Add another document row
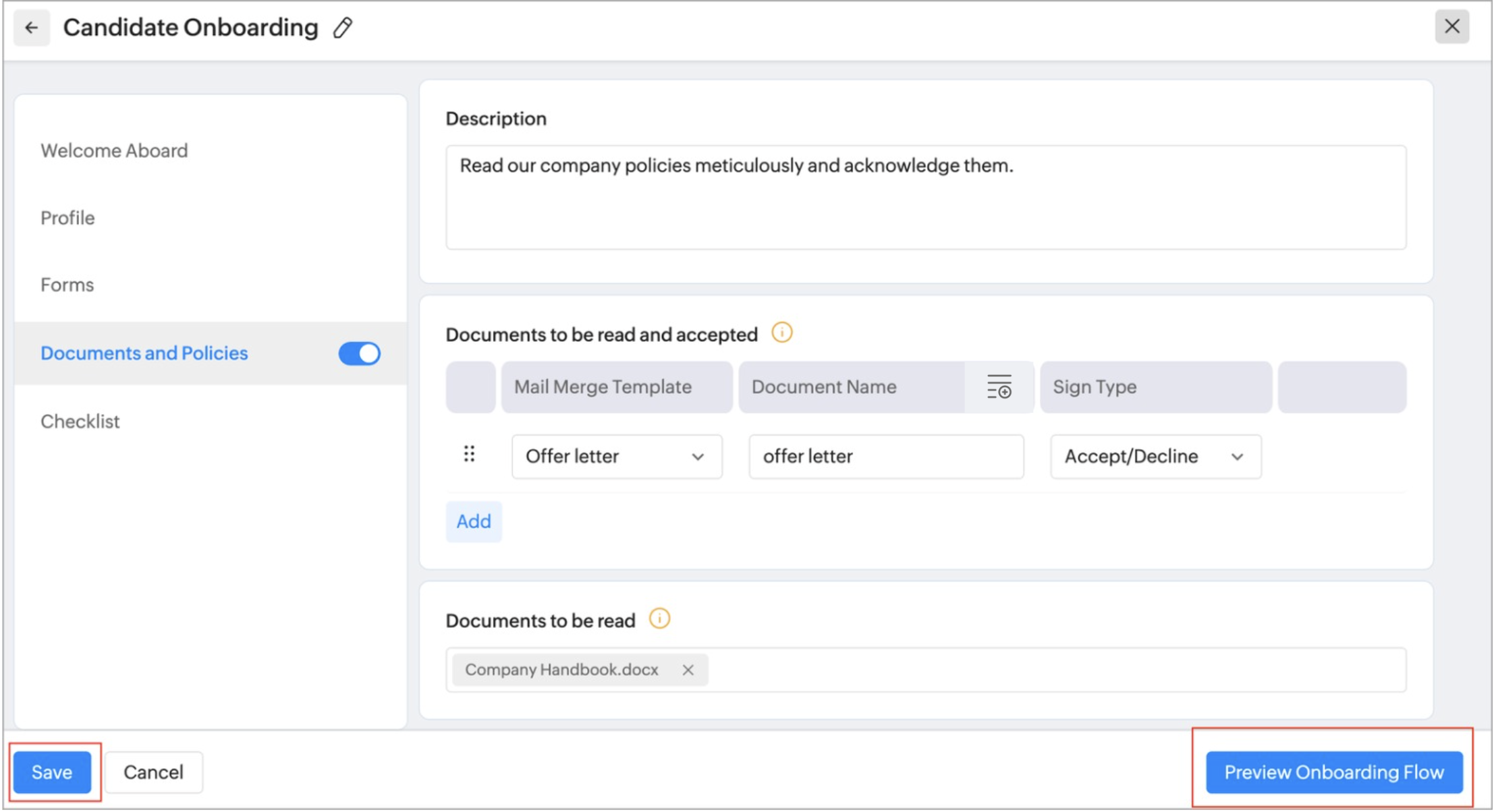 473,521
